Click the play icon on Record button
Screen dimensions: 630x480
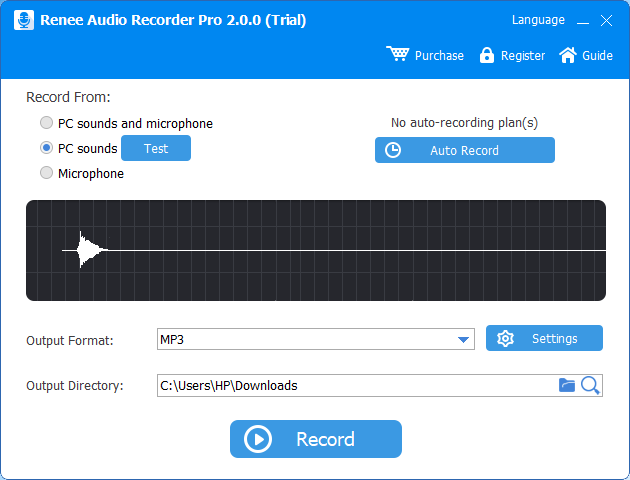pyautogui.click(x=258, y=439)
